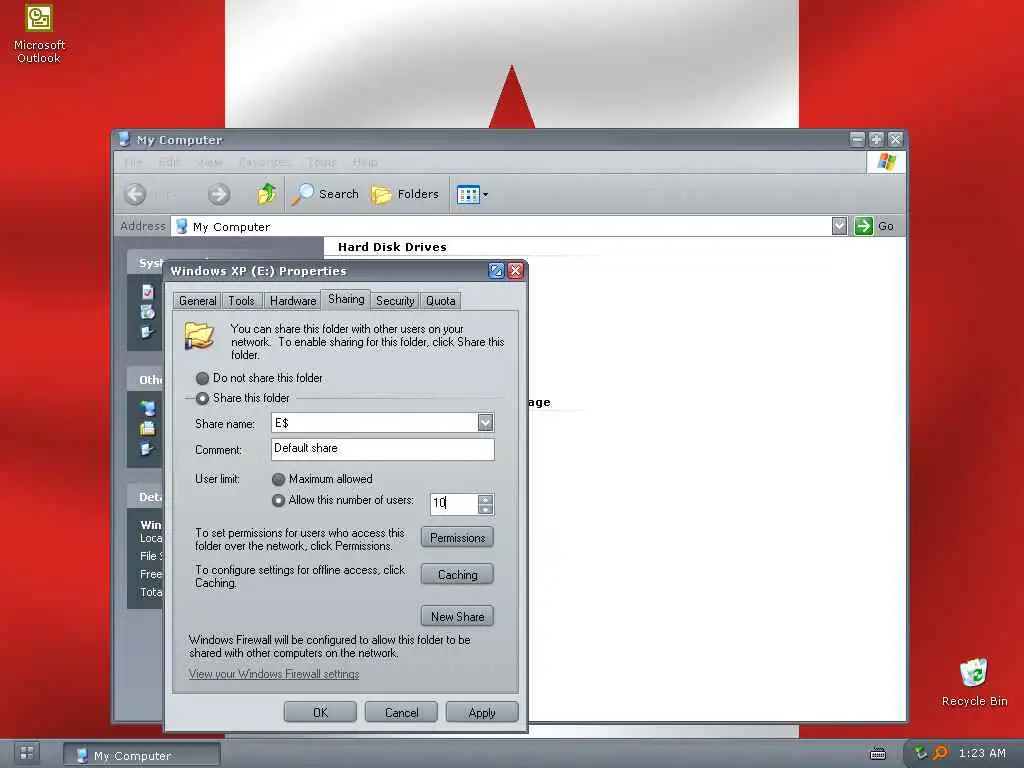Click the Comment text field
The height and width of the screenshot is (768, 1024).
click(383, 449)
